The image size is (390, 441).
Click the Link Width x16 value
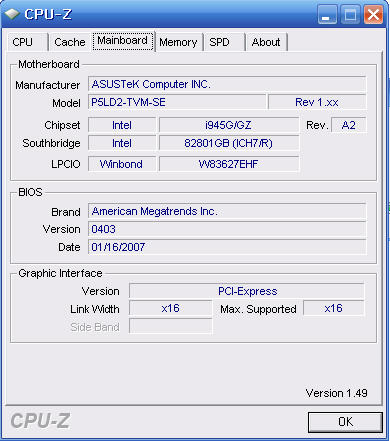(x=170, y=308)
